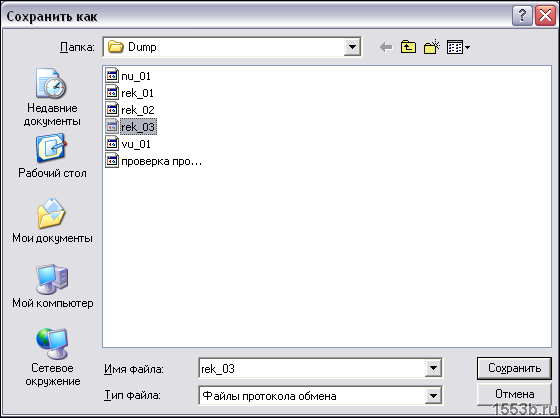Select file rek_02 in the list
560x418 pixels.
(x=130, y=110)
